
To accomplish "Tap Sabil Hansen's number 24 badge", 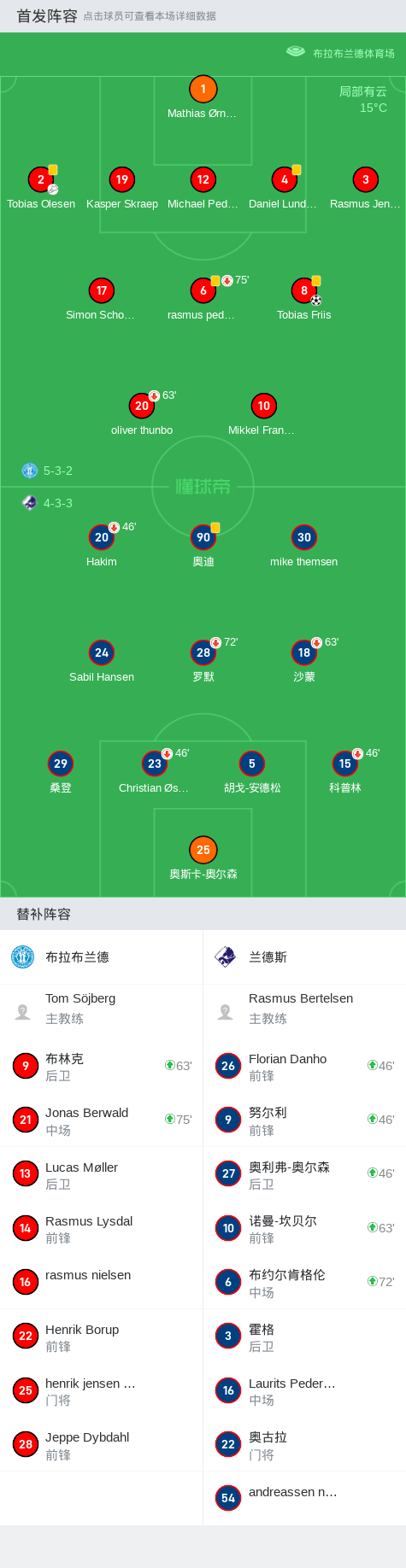I will pos(102,652).
